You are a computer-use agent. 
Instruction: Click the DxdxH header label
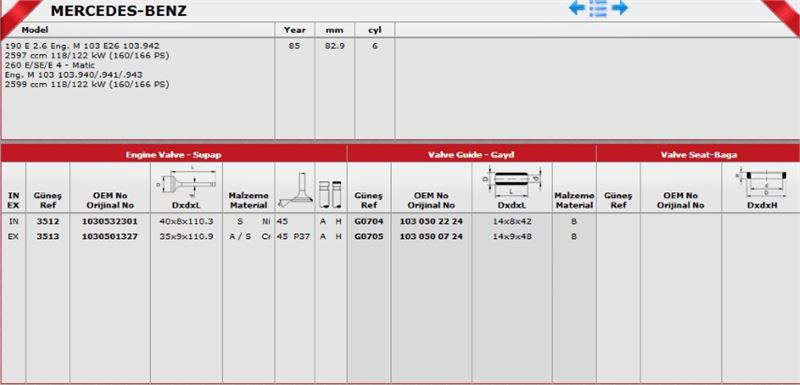click(x=762, y=206)
